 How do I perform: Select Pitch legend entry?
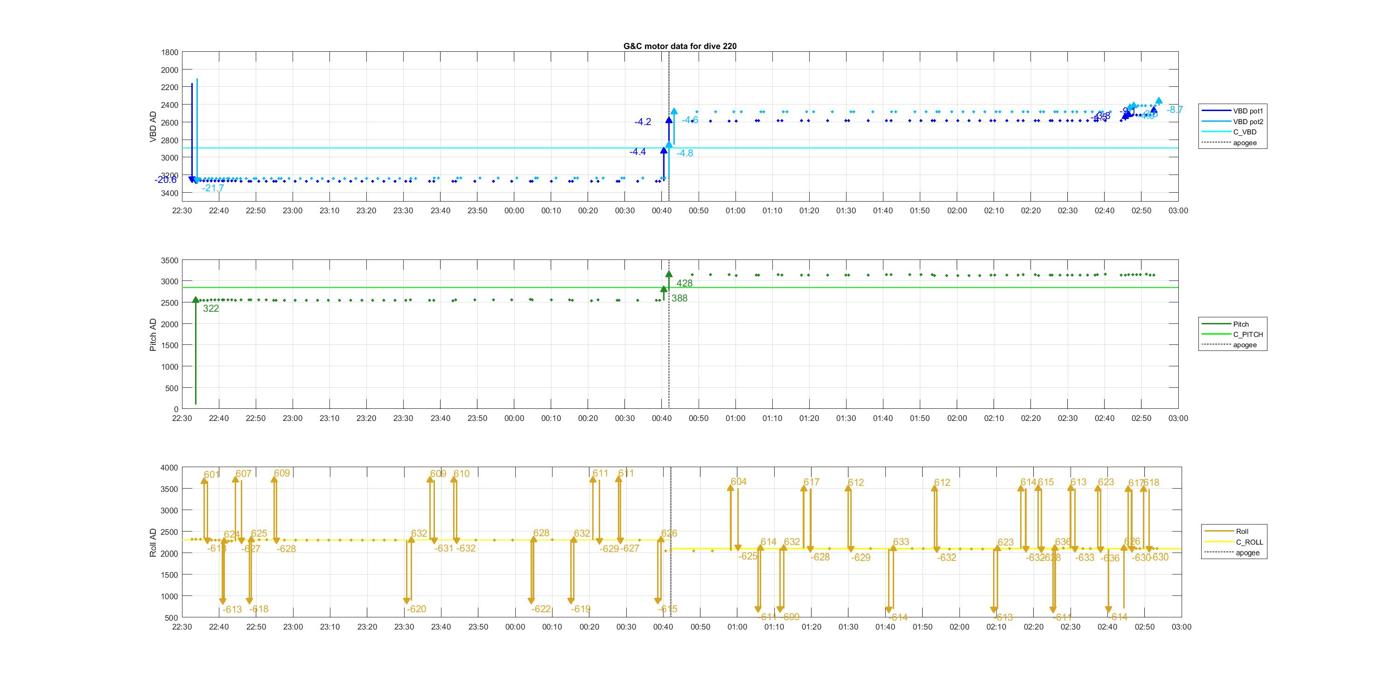tap(1226, 324)
